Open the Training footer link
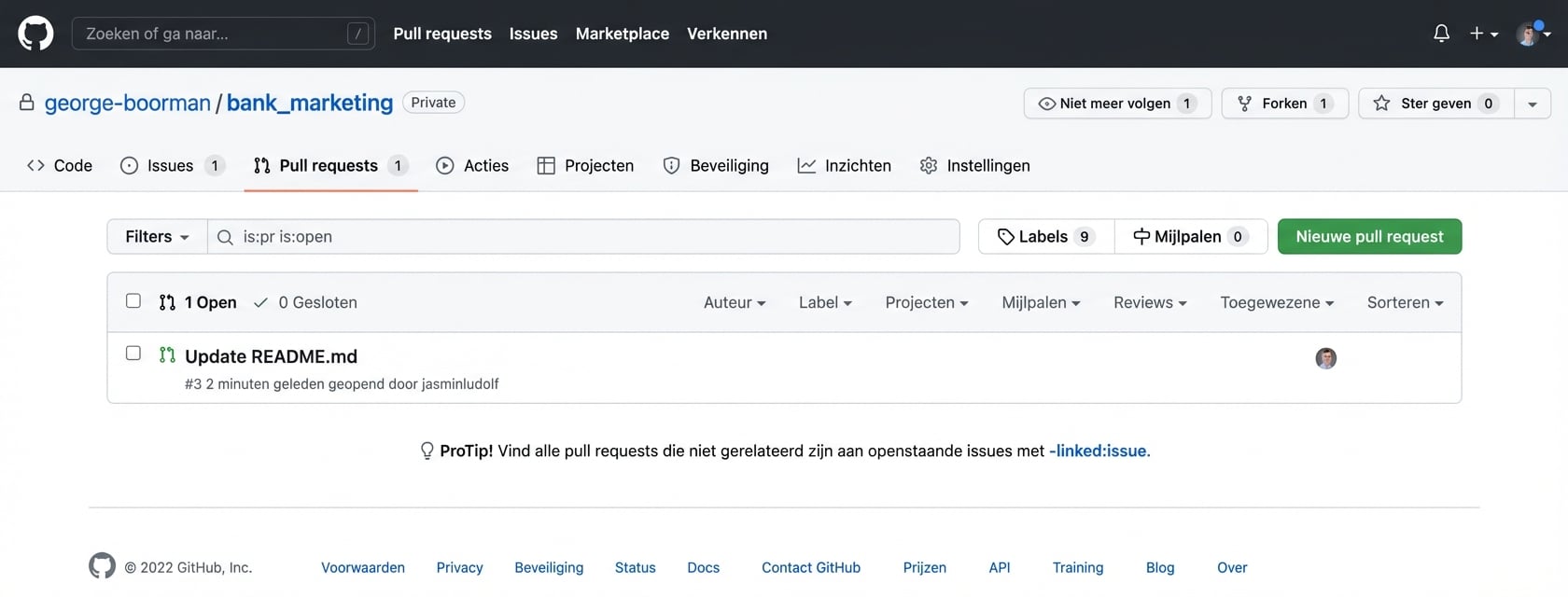The height and width of the screenshot is (597, 1568). tap(1078, 567)
